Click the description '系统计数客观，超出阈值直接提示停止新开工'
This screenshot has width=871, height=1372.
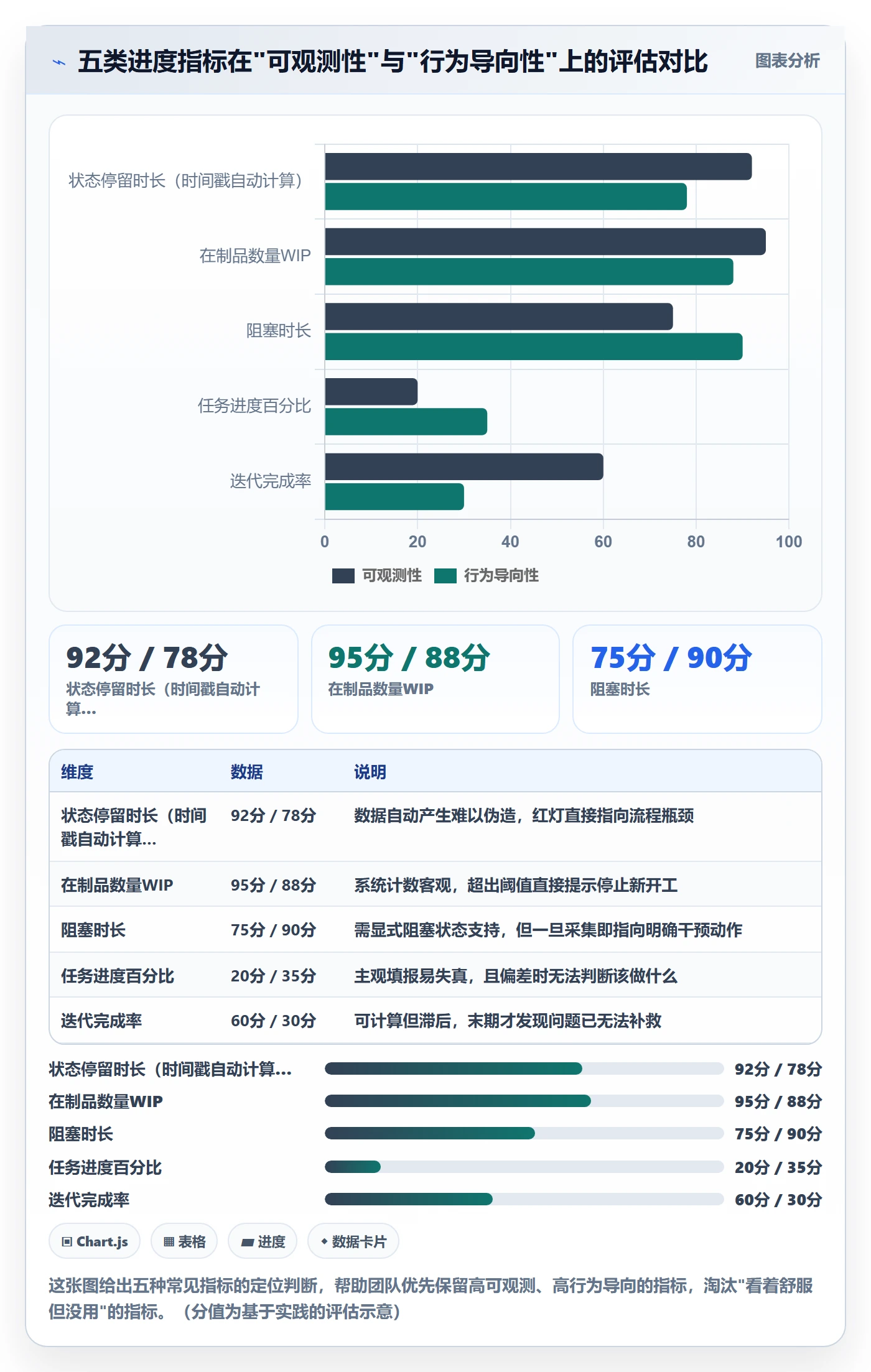516,885
